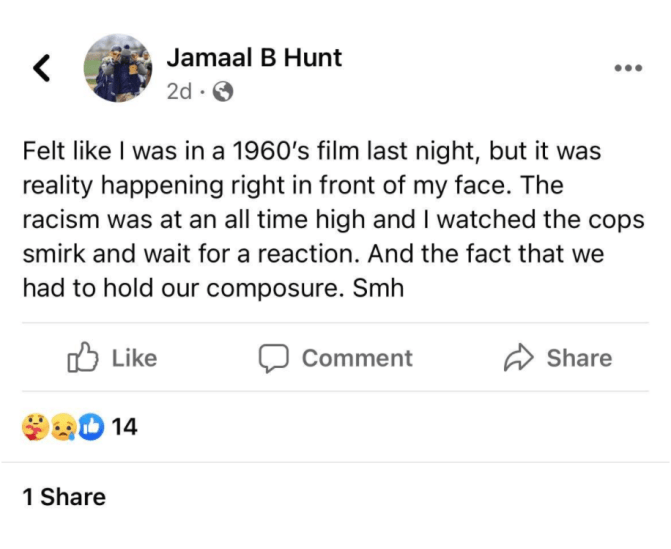
Task: Go back using the left chevron arrow
Action: [41, 68]
